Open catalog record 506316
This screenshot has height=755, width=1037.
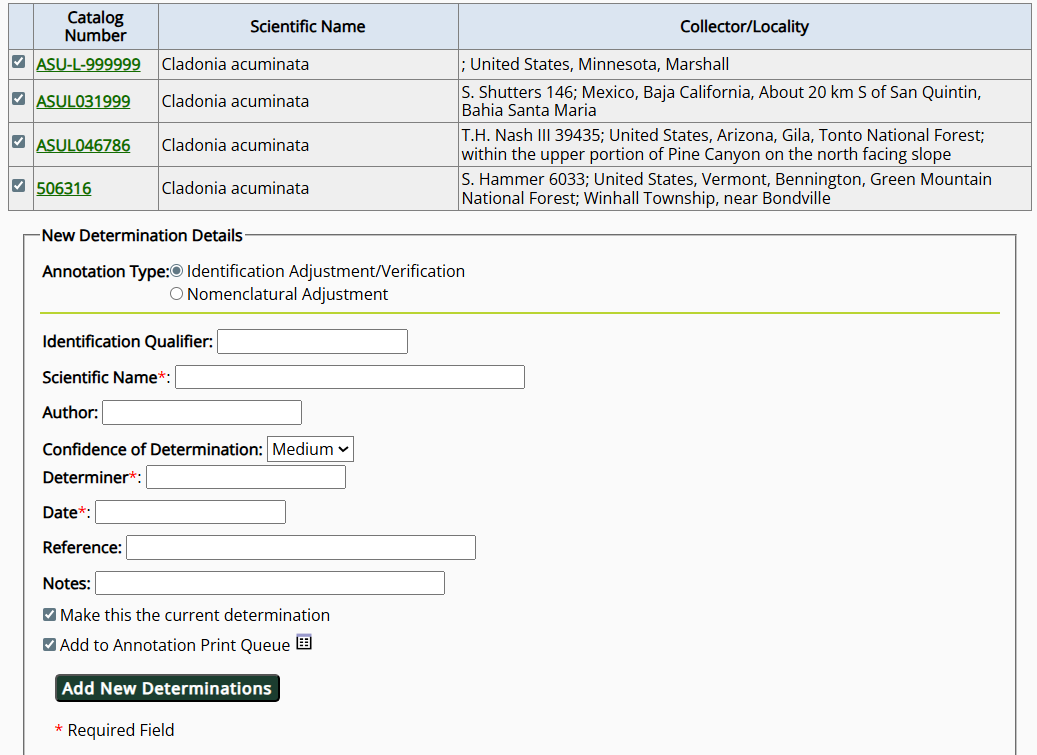63,188
